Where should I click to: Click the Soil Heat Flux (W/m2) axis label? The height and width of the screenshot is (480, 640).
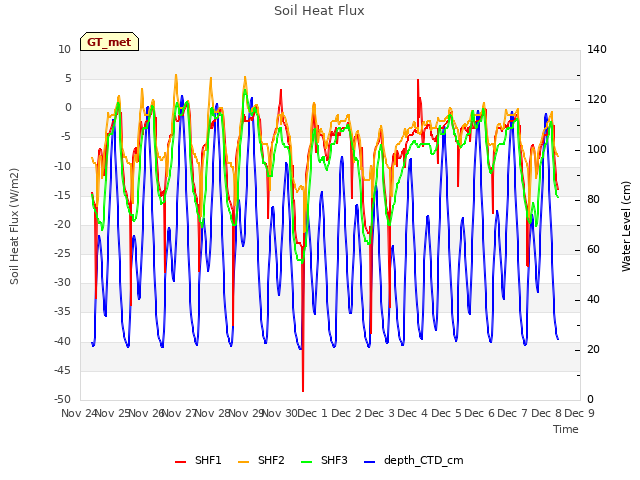tap(14, 226)
